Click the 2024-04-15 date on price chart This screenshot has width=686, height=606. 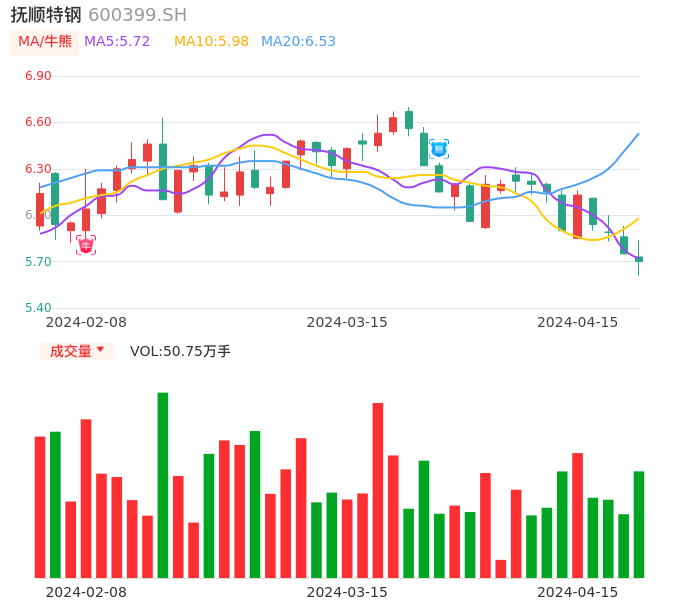[x=578, y=322]
